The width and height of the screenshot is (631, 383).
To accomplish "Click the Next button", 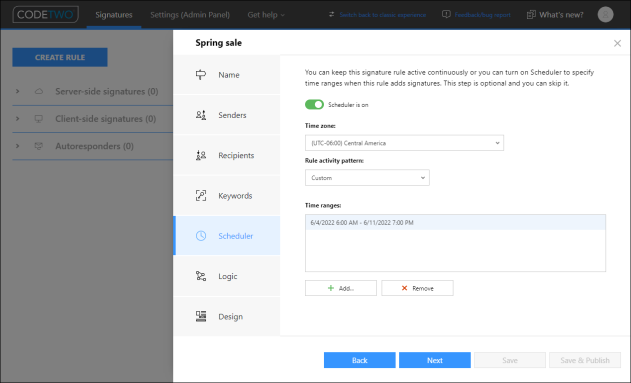I will [435, 360].
